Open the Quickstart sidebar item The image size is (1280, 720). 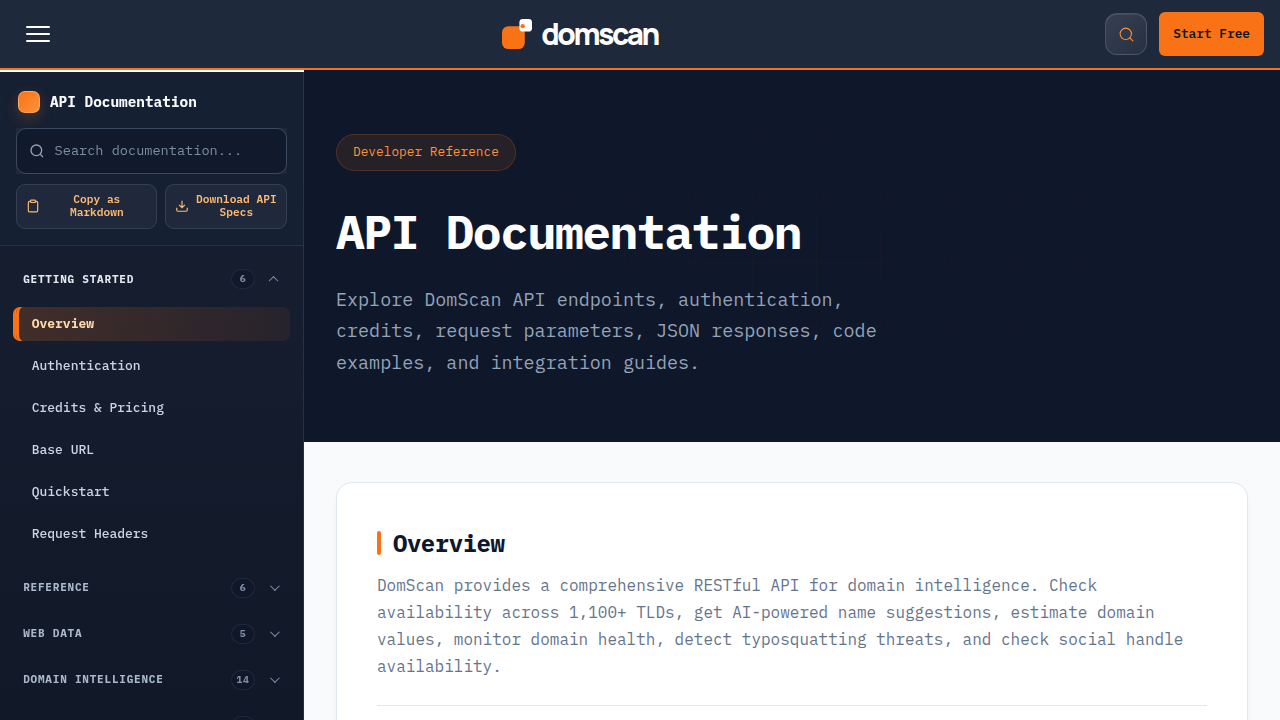pyautogui.click(x=151, y=492)
